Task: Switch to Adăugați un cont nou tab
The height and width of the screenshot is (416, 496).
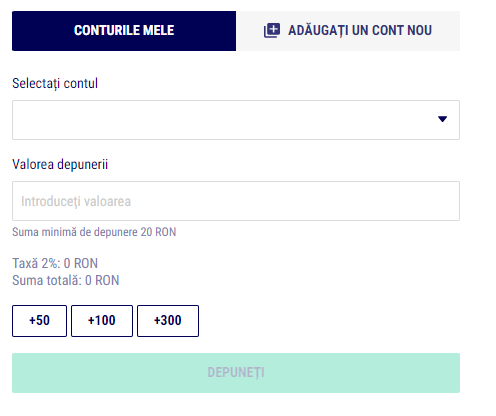Action: click(x=348, y=31)
